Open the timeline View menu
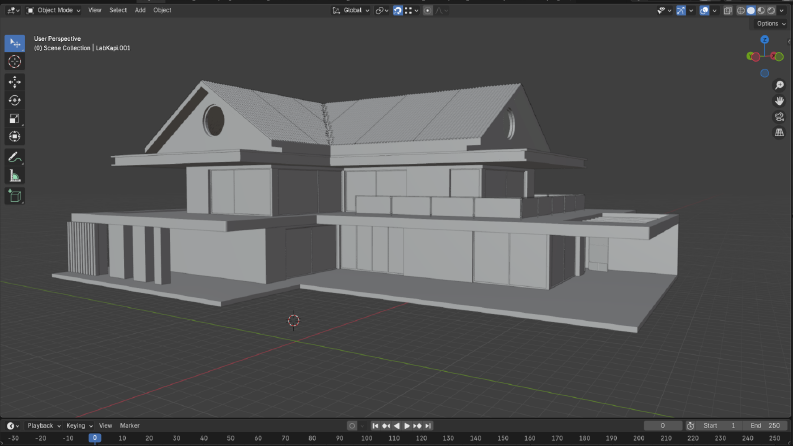 [x=105, y=426]
